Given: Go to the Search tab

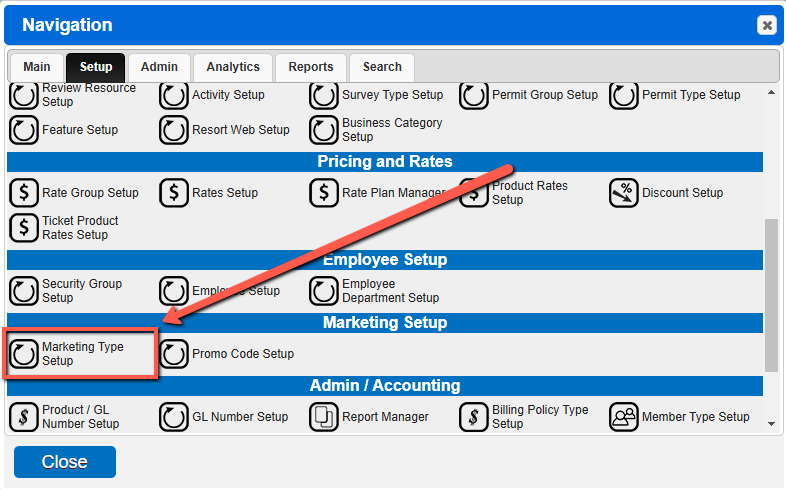Looking at the screenshot, I should 382,67.
